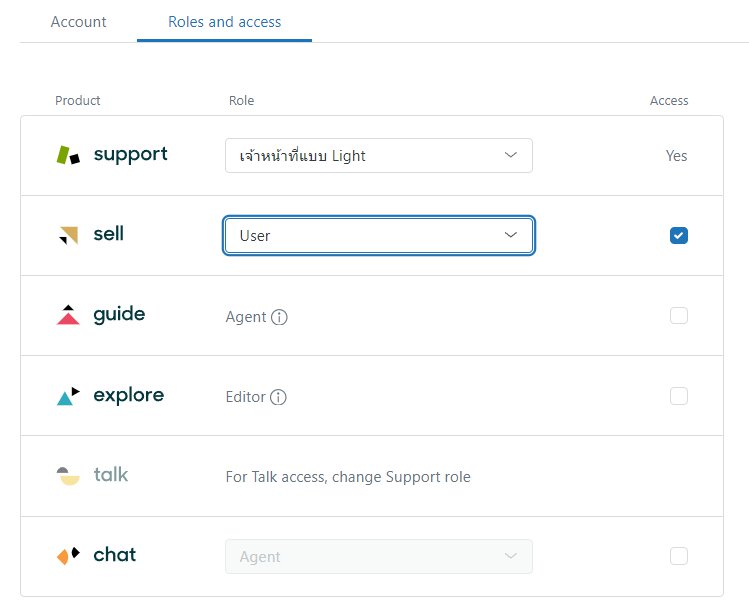The width and height of the screenshot is (749, 615).
Task: Click the 'guide' product name
Action: click(119, 315)
